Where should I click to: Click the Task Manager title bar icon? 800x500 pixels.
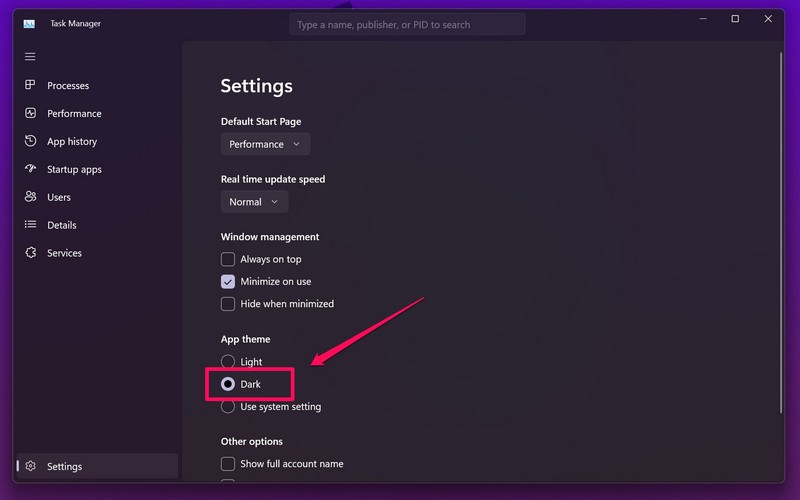pyautogui.click(x=30, y=24)
